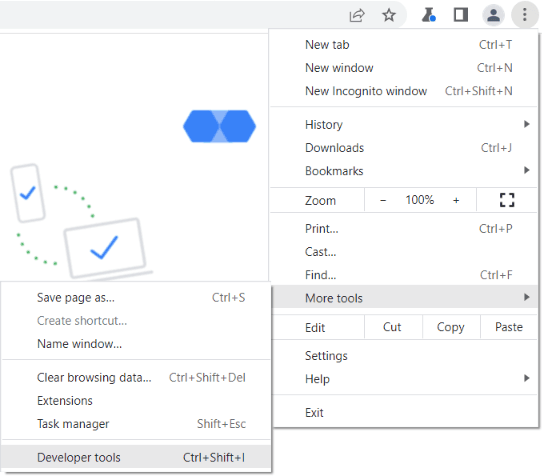The width and height of the screenshot is (542, 476).
Task: Open Chrome Settings
Action: pos(404,356)
